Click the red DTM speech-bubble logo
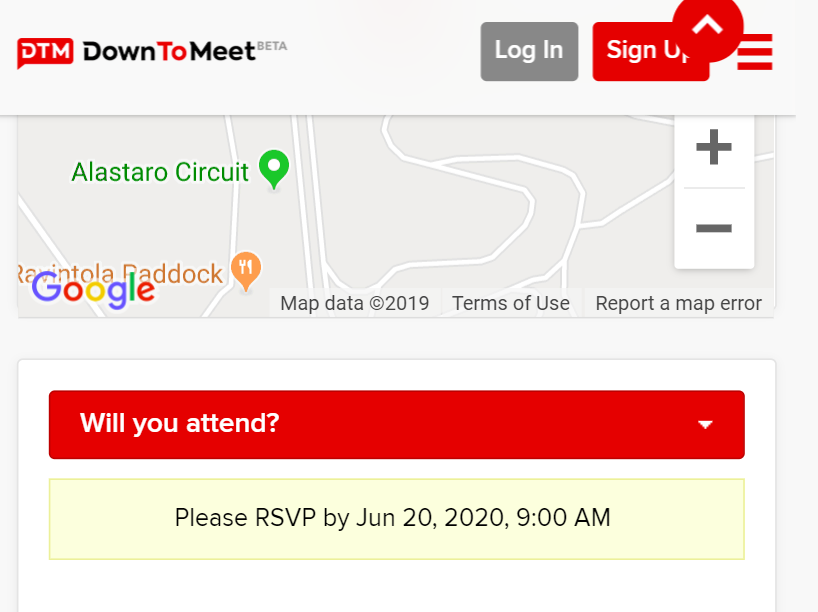Screen dimensions: 818x612 [45, 52]
